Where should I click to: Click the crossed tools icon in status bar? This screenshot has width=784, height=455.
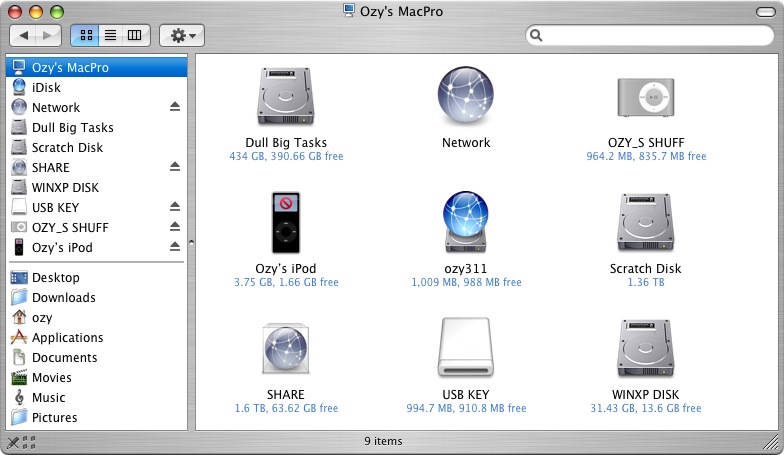[x=13, y=442]
